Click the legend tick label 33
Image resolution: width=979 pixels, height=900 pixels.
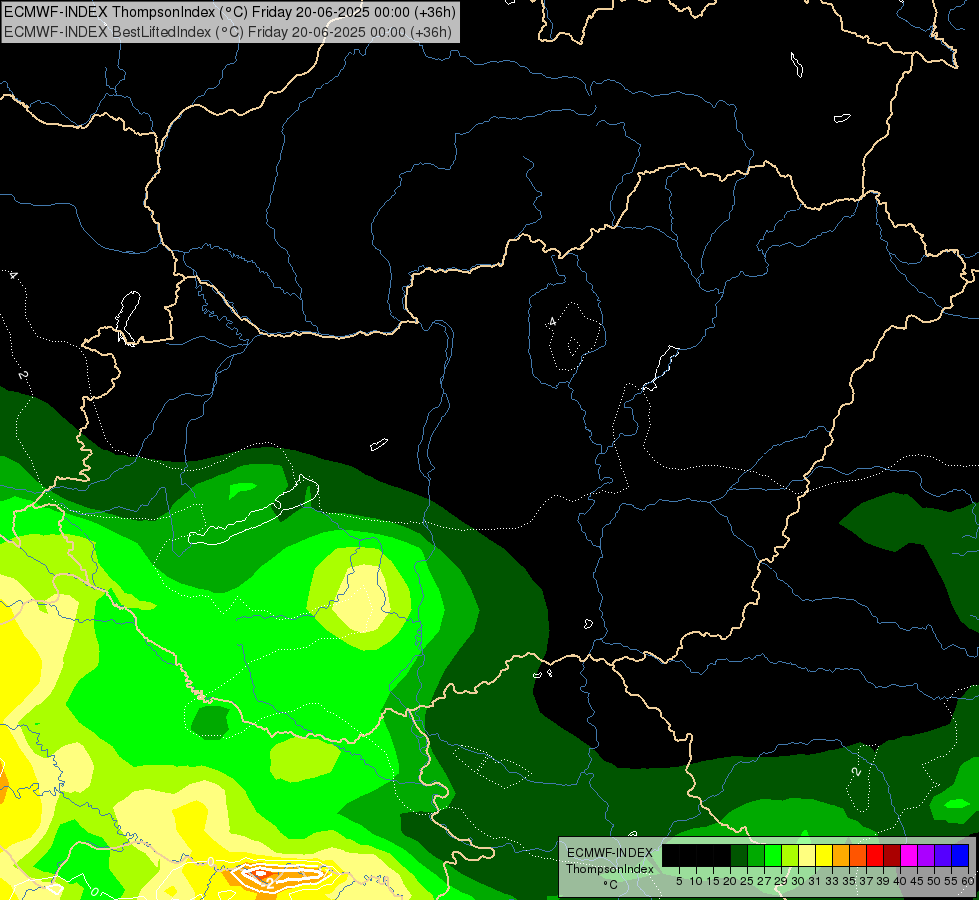(x=832, y=881)
